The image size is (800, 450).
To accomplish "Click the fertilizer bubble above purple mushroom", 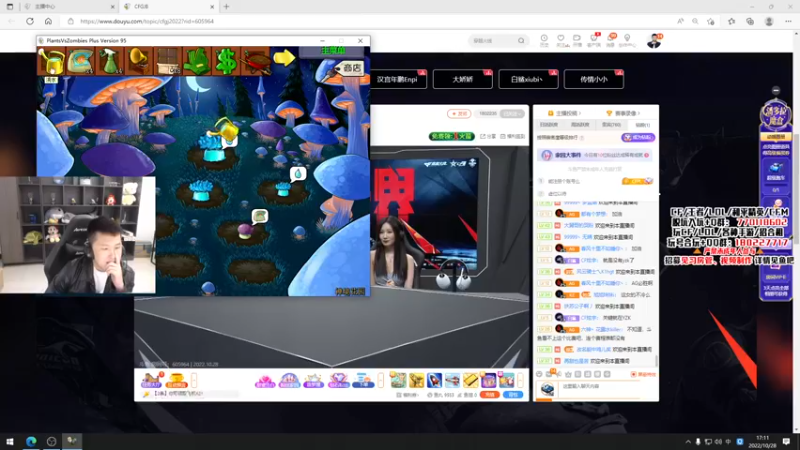I will coord(260,216).
